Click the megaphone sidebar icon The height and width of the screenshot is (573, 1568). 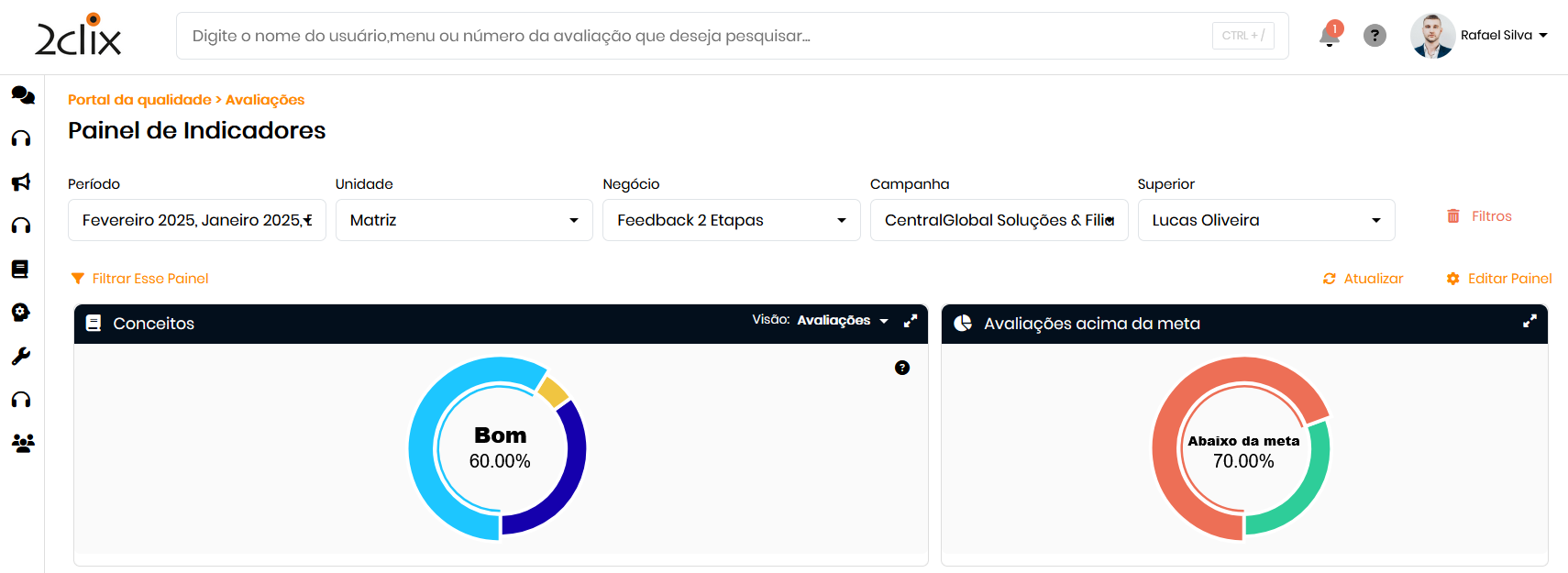click(21, 182)
